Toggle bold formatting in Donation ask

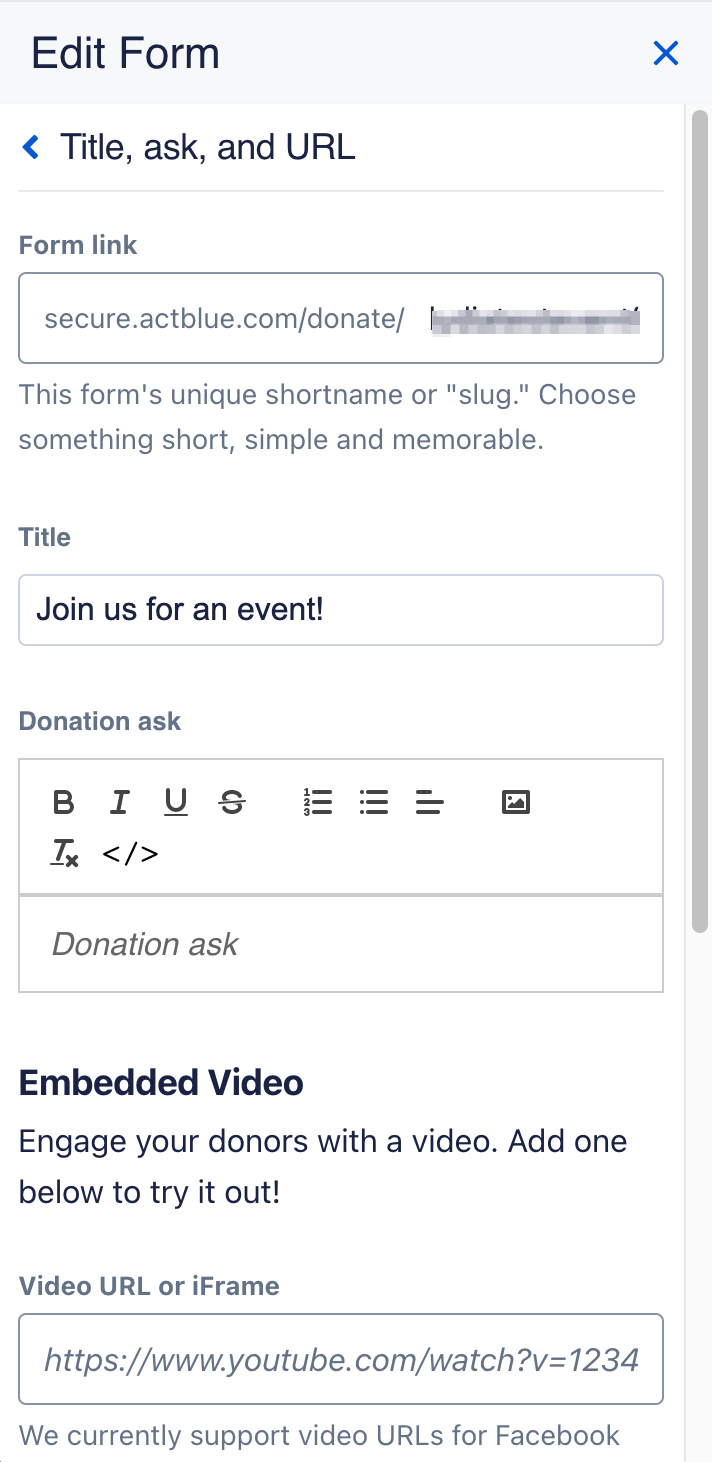pos(64,802)
